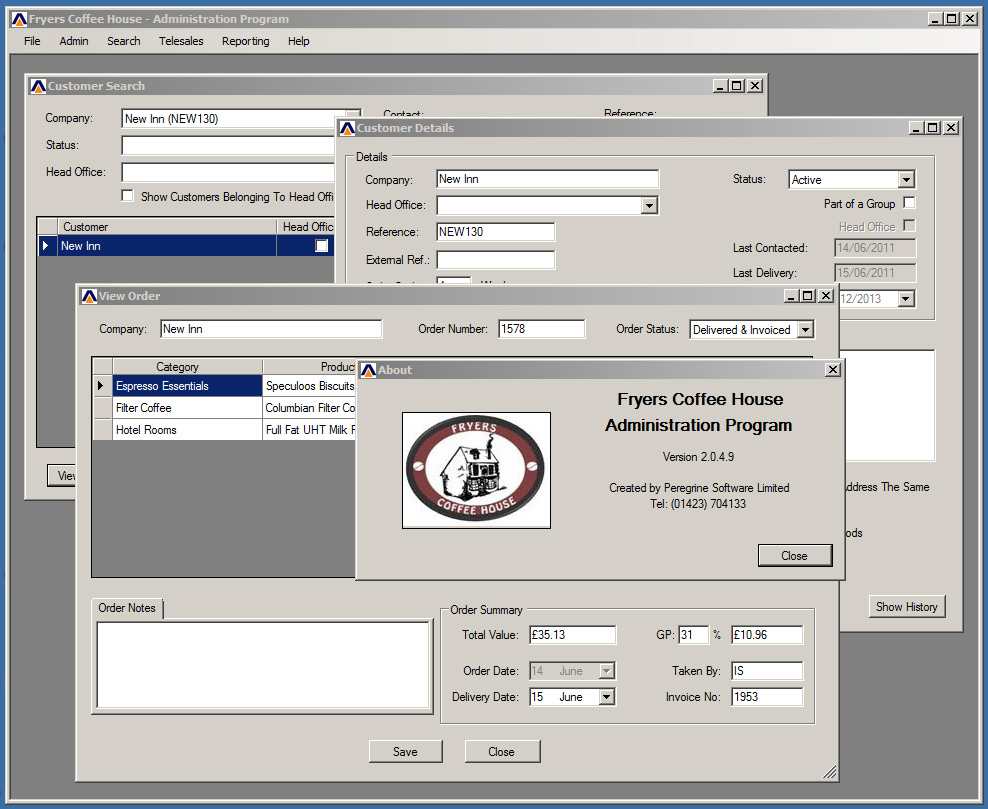Expand the Head Office dropdown in Customer Details
This screenshot has width=988, height=809.
pyautogui.click(x=649, y=205)
